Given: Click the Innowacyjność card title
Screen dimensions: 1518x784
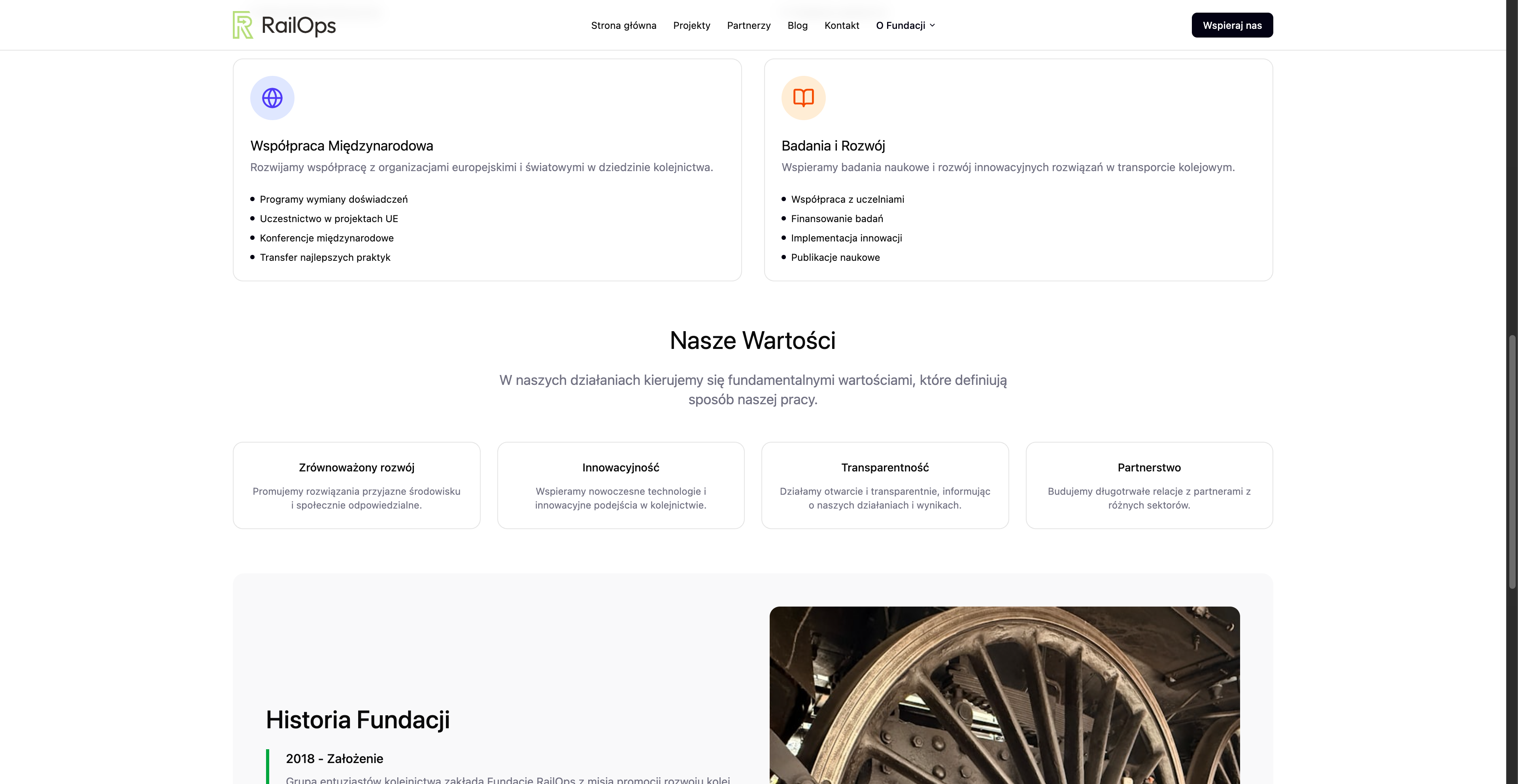Looking at the screenshot, I should tap(621, 468).
